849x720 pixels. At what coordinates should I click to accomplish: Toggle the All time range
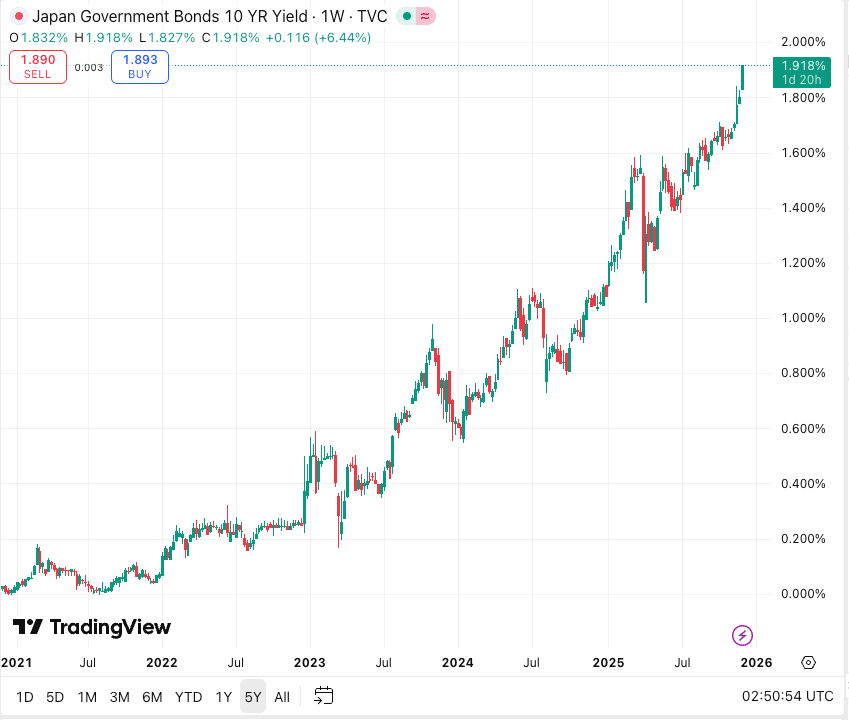coord(282,696)
